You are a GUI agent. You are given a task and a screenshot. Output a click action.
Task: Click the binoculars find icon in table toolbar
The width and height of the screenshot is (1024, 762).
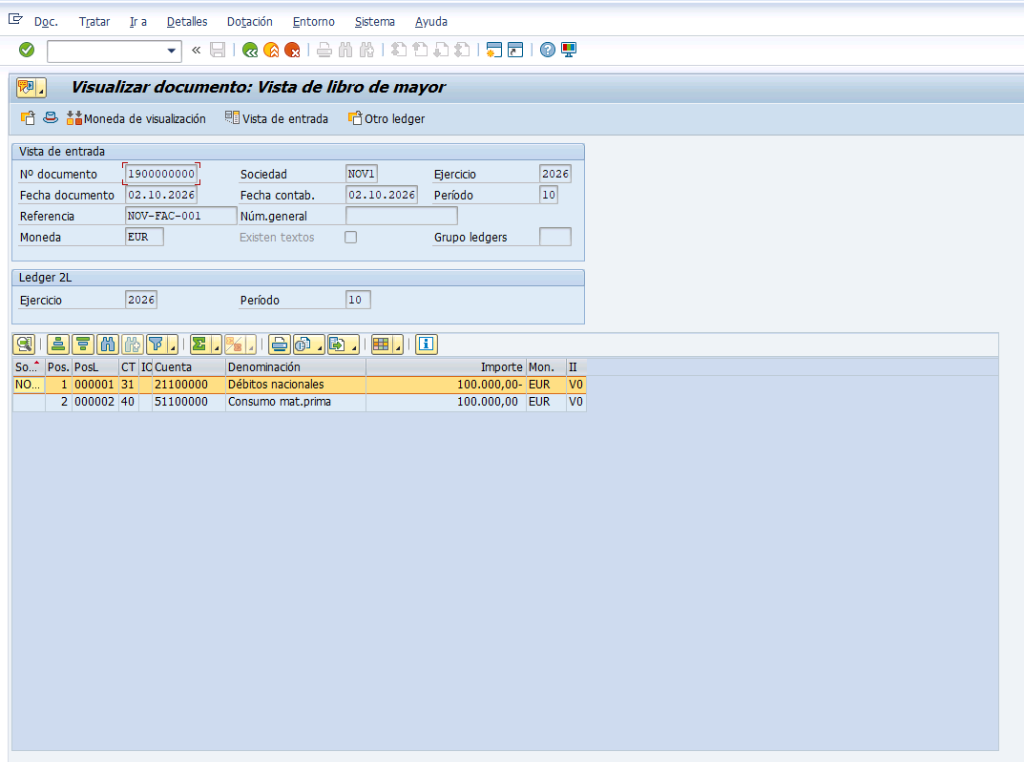(x=108, y=344)
